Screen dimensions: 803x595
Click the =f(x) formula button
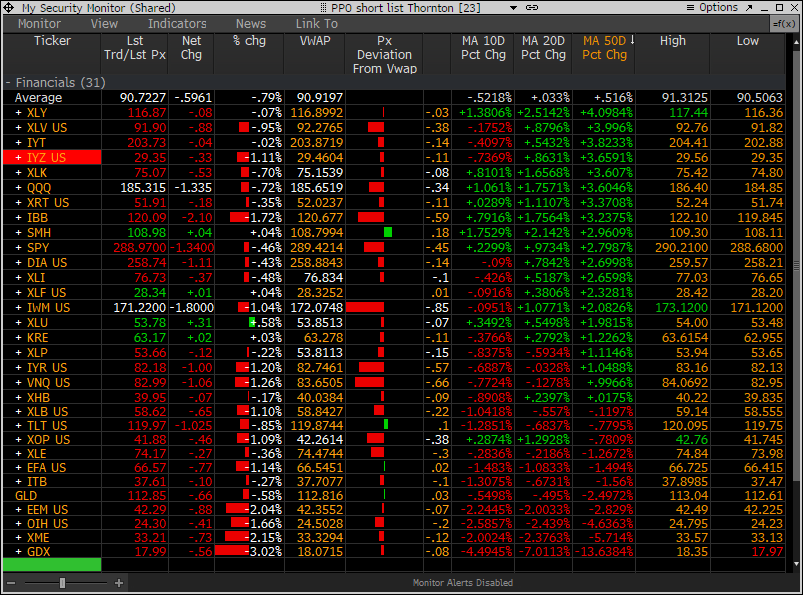pyautogui.click(x=784, y=24)
